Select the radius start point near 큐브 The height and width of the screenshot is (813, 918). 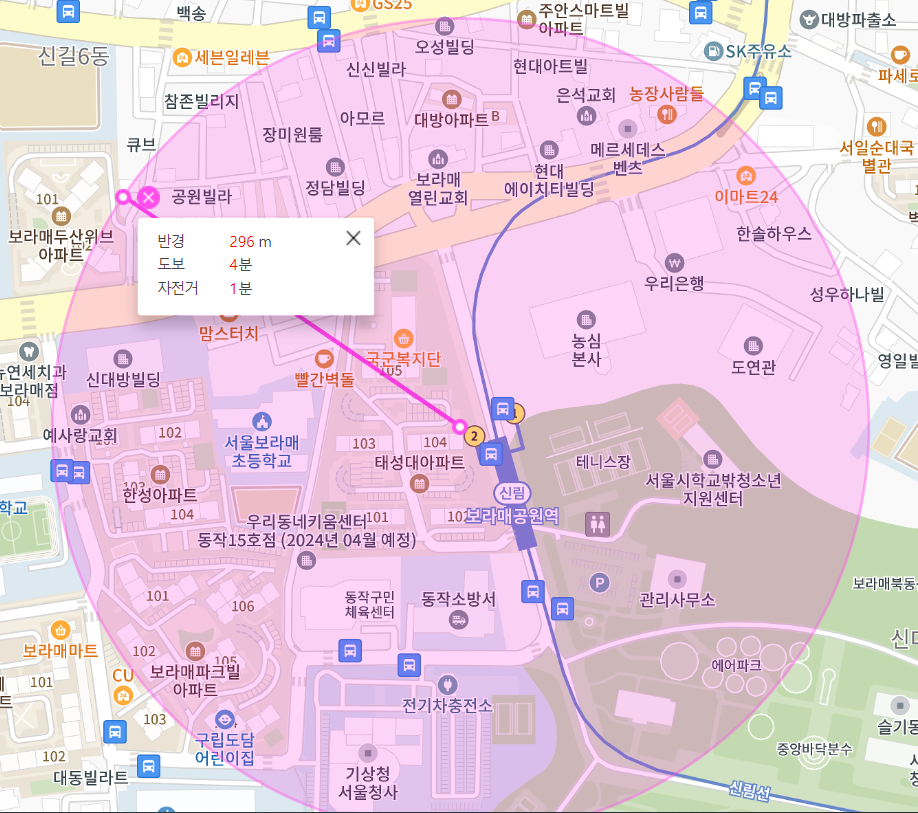123,197
